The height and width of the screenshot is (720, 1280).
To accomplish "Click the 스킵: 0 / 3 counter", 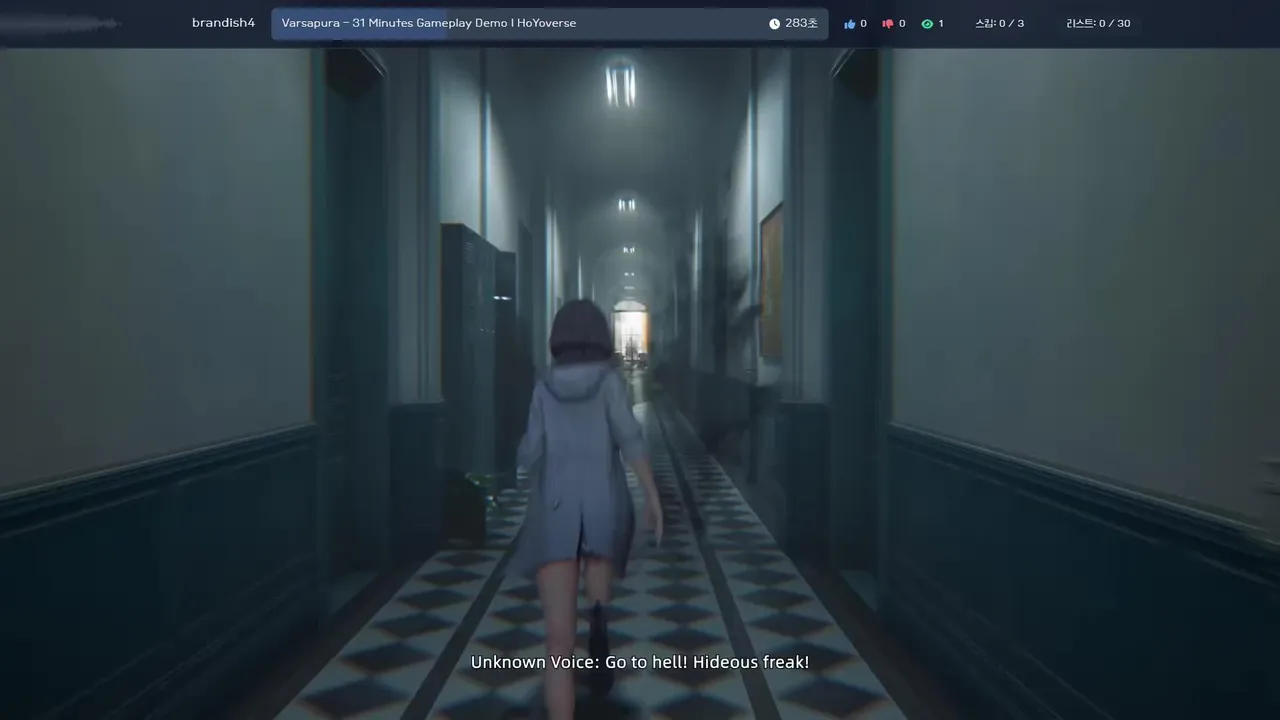I will (999, 23).
